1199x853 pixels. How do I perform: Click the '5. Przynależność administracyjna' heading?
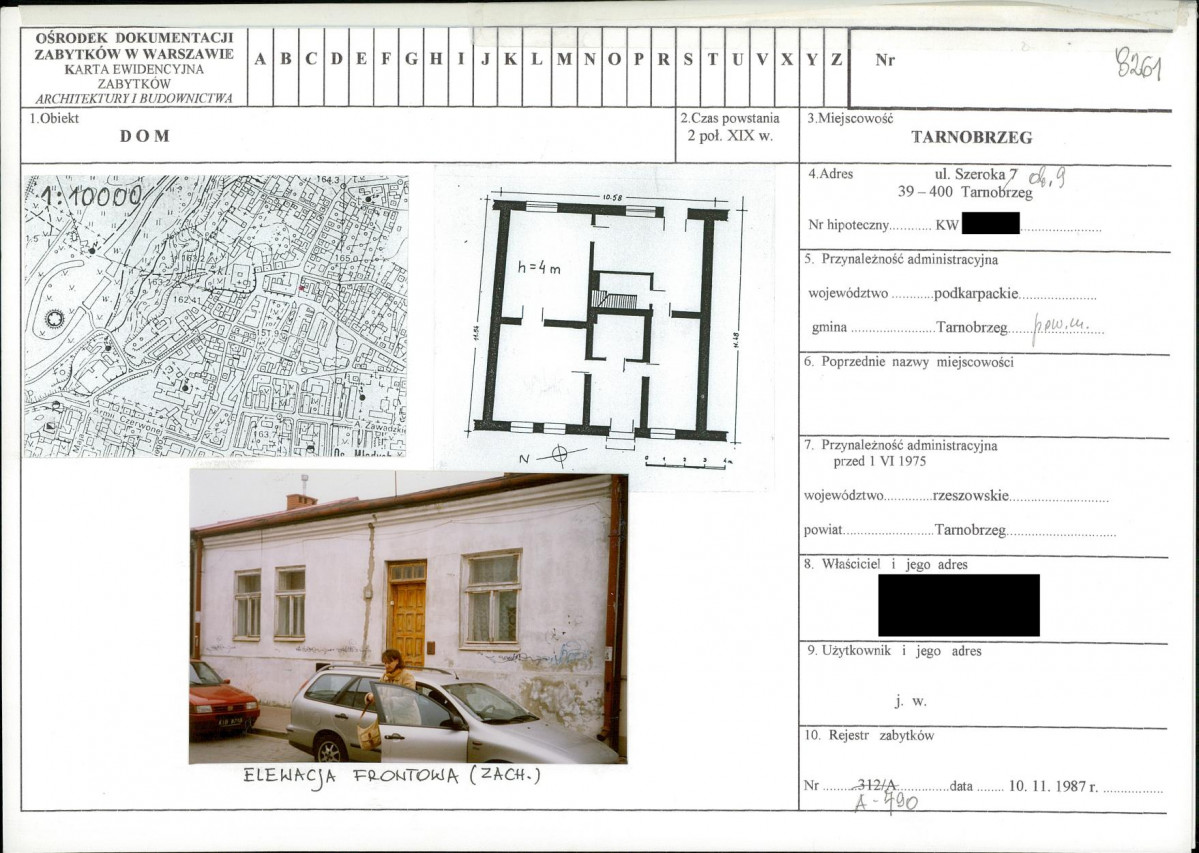[901, 259]
